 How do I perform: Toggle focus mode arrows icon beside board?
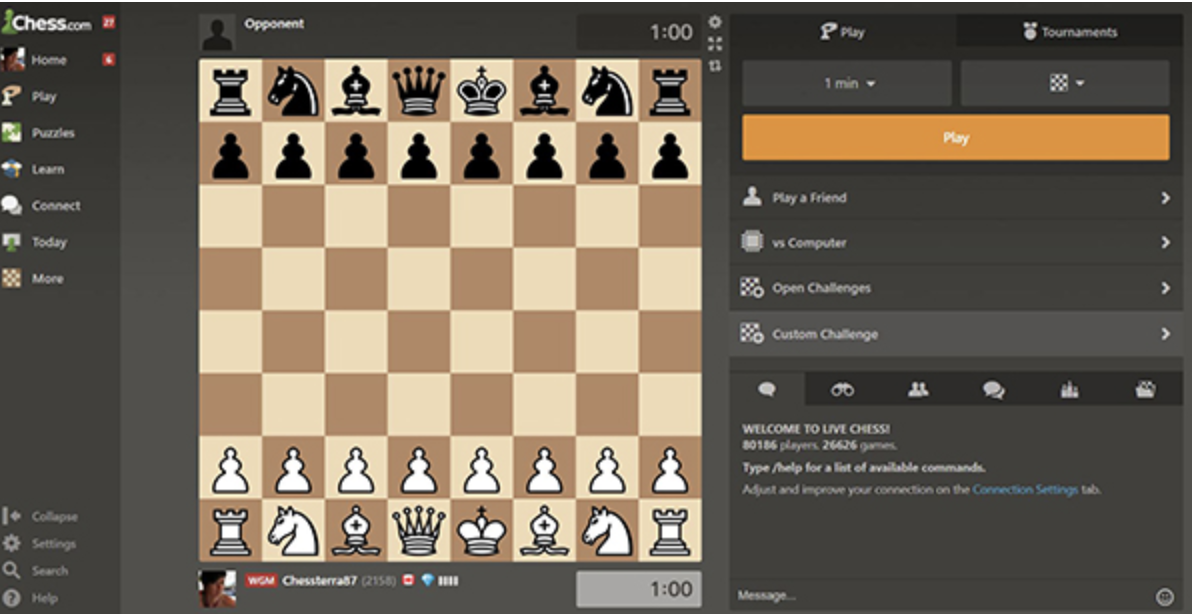tap(715, 44)
